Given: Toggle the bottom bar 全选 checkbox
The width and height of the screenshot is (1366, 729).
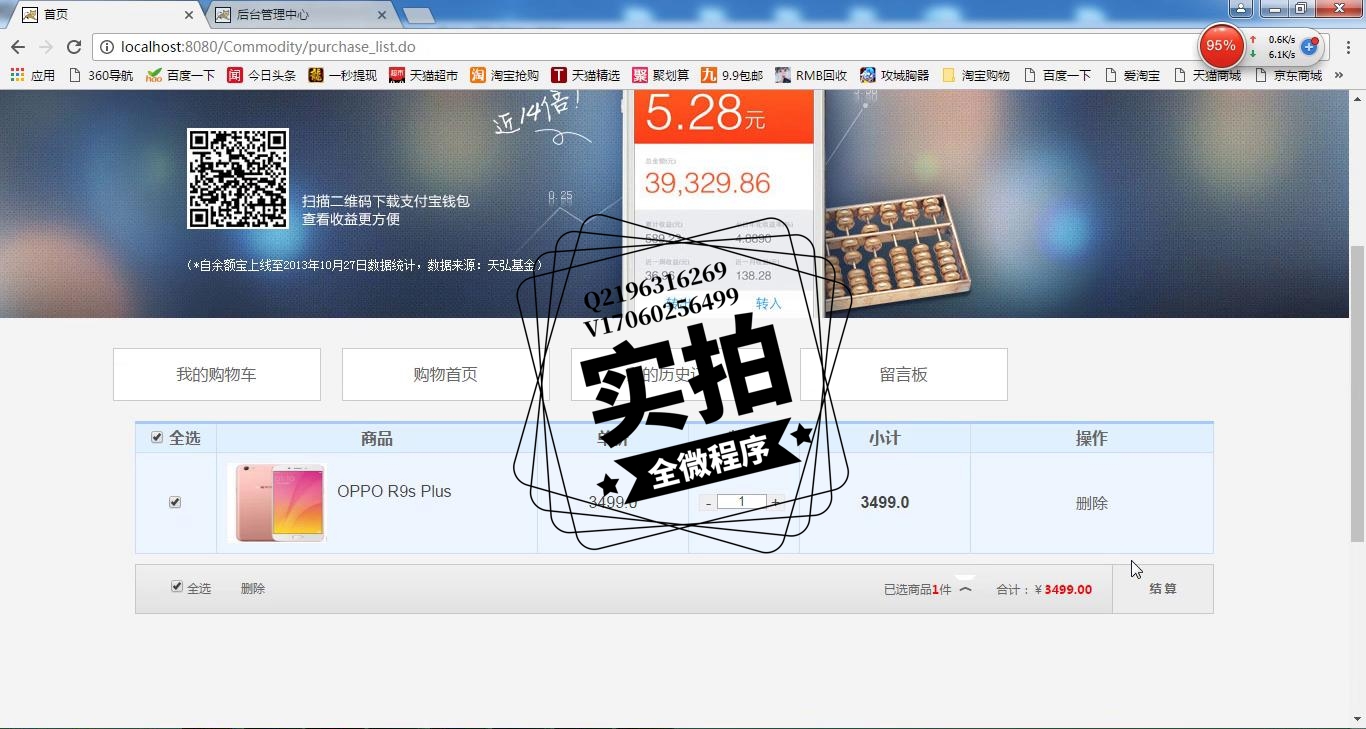Looking at the screenshot, I should pos(177,587).
